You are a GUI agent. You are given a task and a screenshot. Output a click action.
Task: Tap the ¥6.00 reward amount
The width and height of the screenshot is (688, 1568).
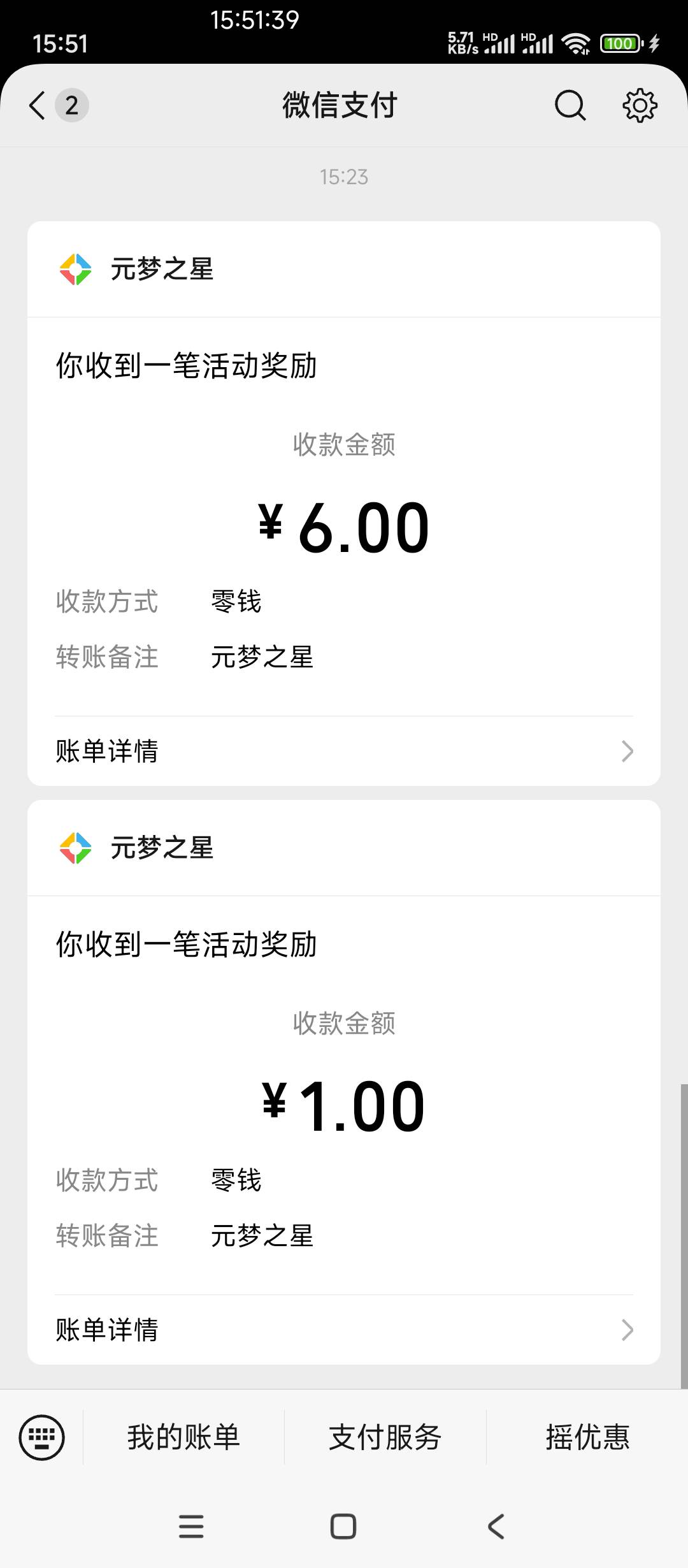pyautogui.click(x=344, y=528)
